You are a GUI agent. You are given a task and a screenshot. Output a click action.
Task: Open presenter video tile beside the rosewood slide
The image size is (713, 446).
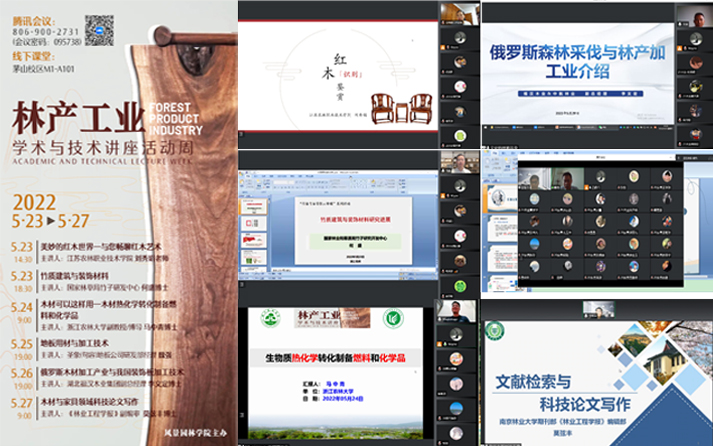click(457, 13)
